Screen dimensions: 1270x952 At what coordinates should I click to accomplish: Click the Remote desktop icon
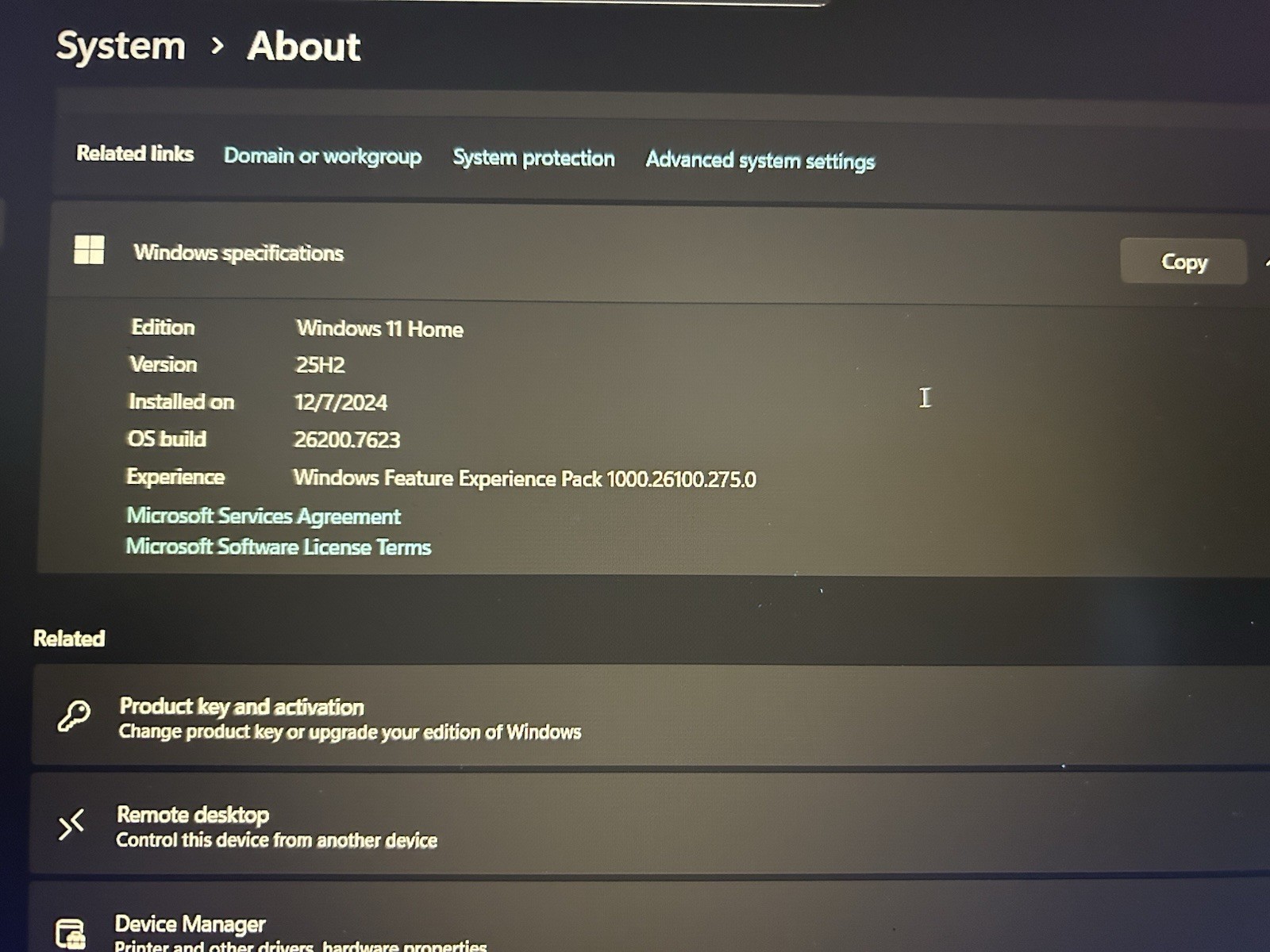71,825
